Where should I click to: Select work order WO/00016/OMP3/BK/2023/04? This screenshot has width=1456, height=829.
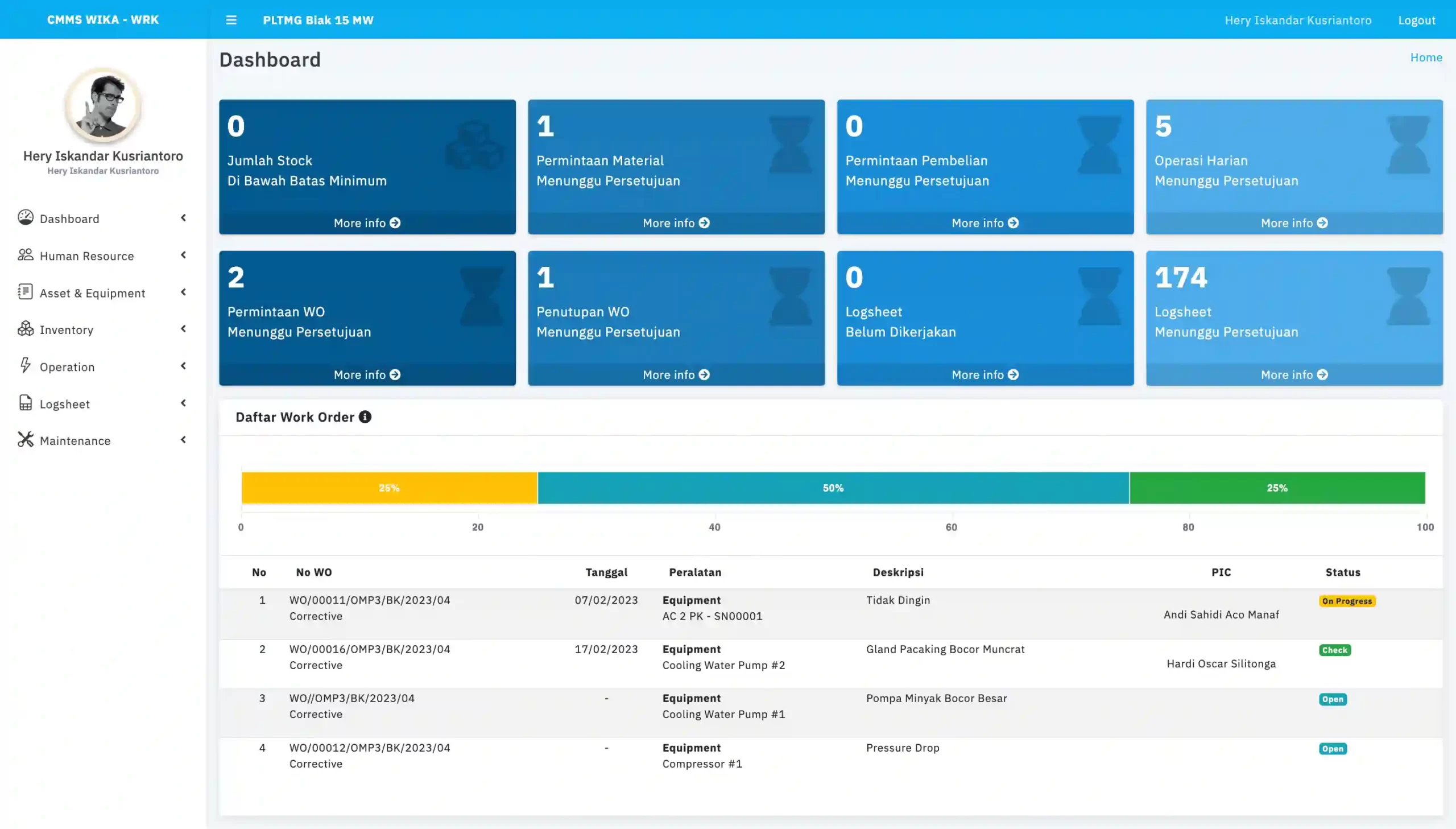pos(369,649)
